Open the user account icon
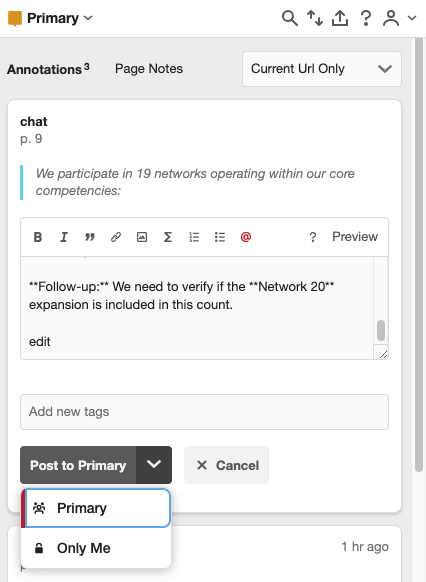The height and width of the screenshot is (582, 426). point(391,18)
